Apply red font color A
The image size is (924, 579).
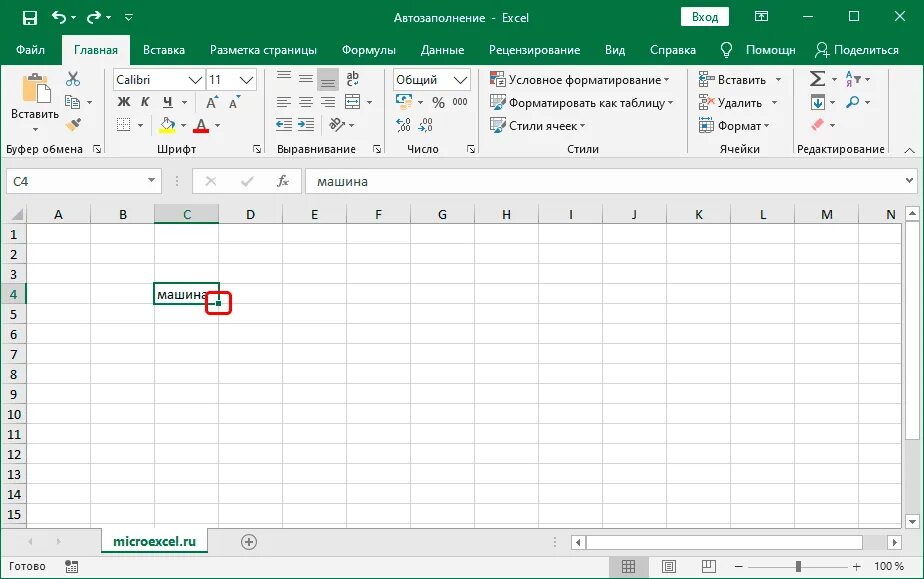point(202,125)
